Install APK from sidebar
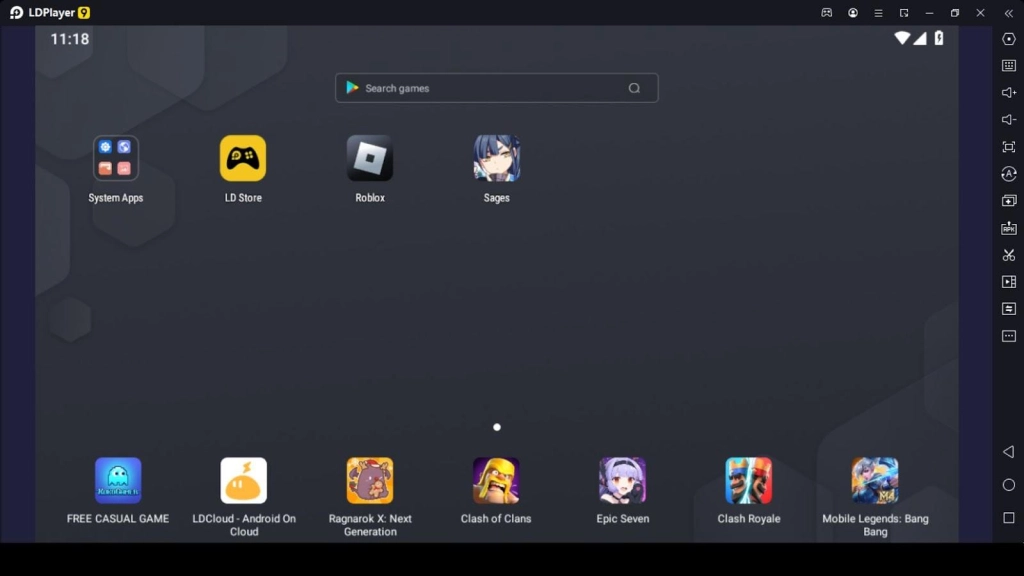 1009,228
